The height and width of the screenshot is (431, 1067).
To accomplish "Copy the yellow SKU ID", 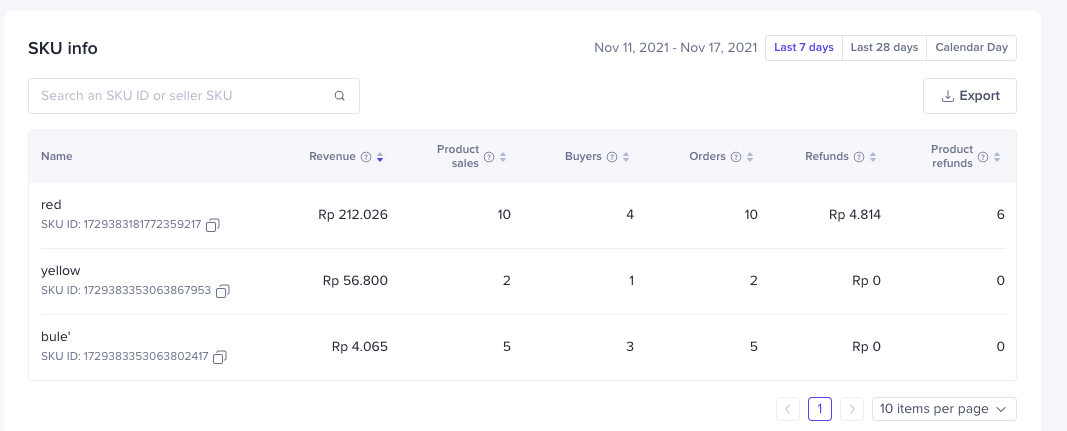I will point(223,291).
